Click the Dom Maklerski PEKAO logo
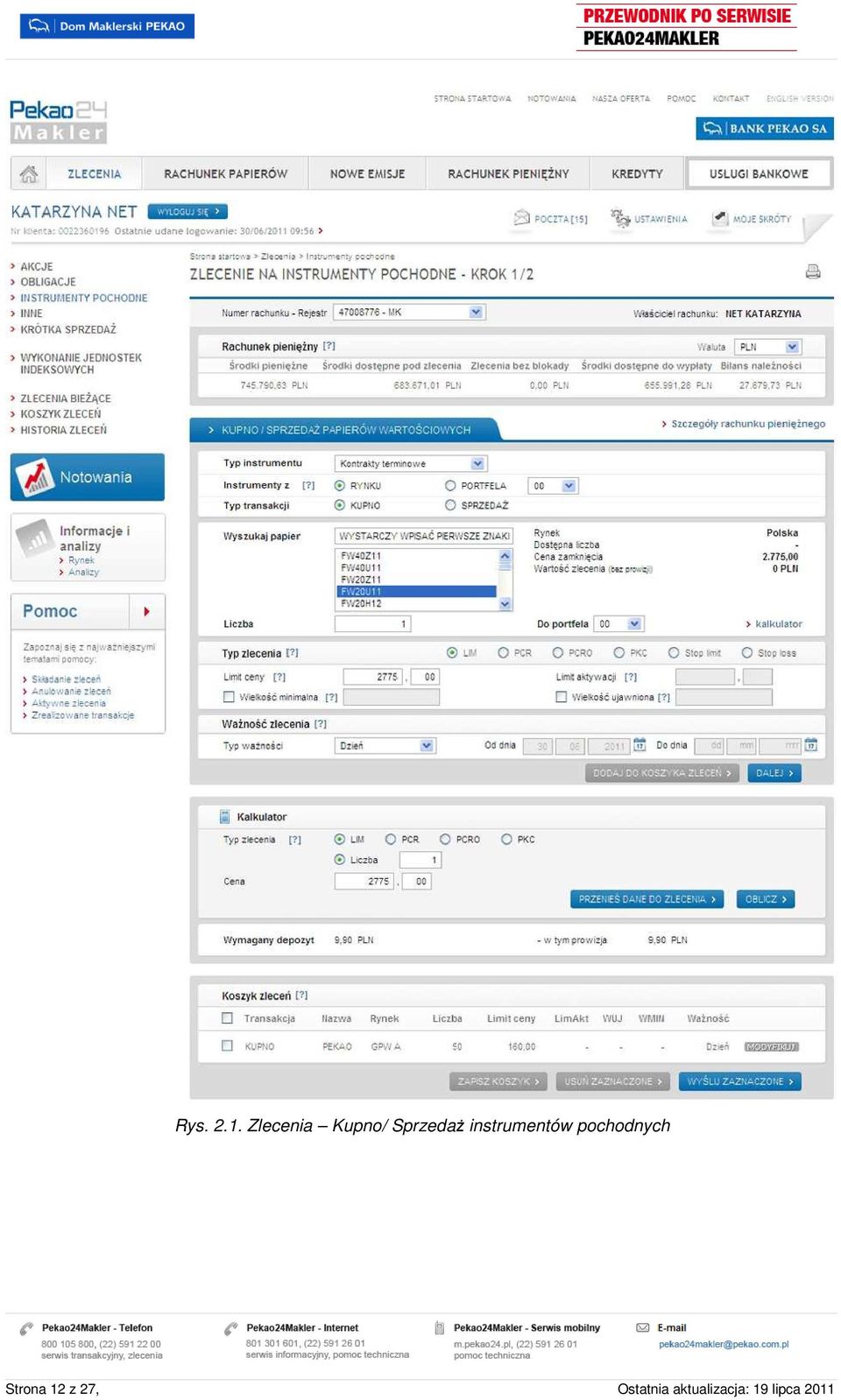841x1400 pixels. [107, 26]
